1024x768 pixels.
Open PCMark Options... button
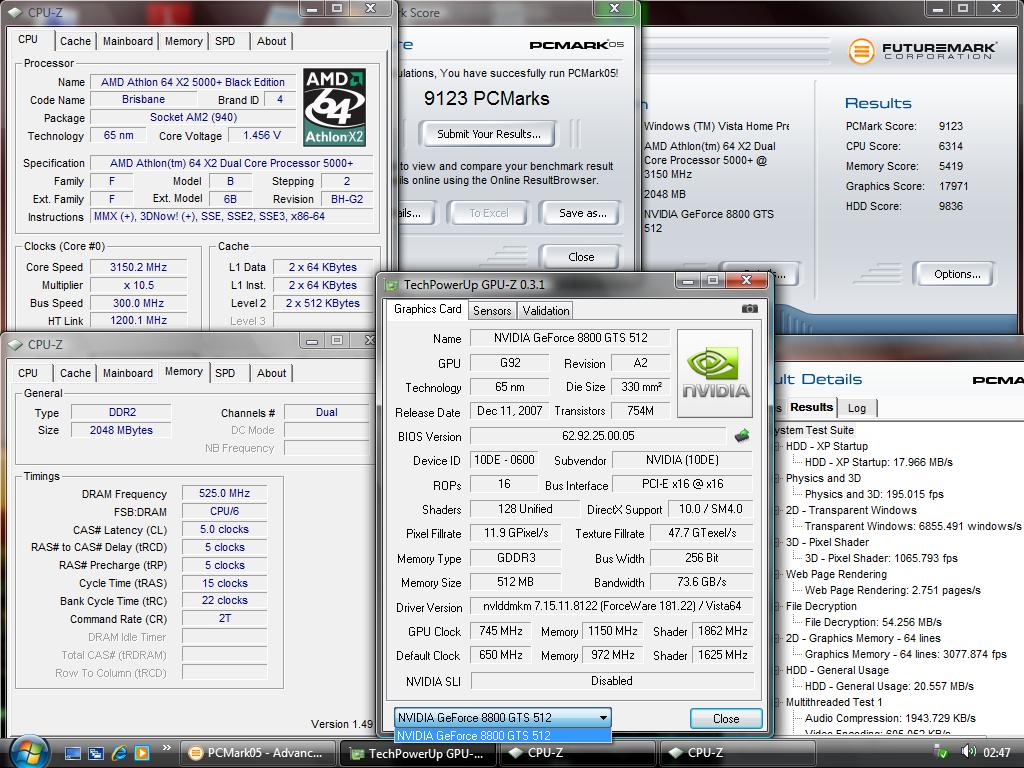956,274
